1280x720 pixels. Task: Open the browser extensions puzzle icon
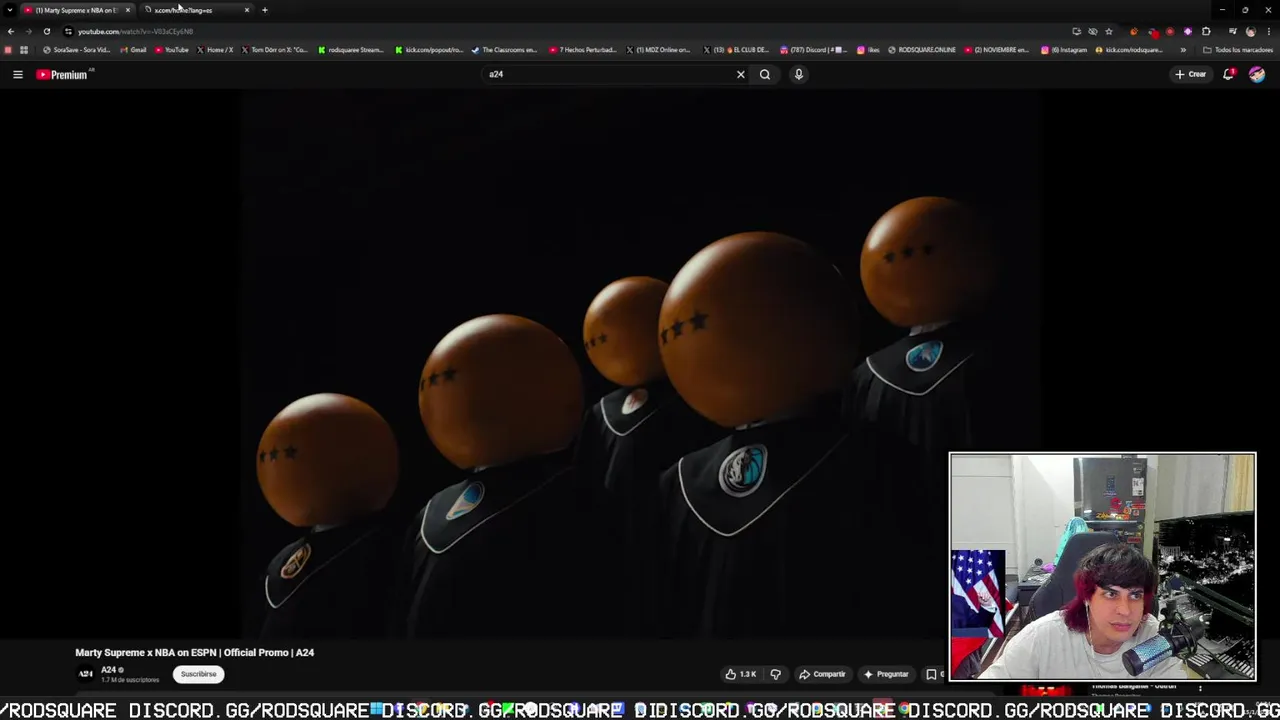(x=1206, y=31)
